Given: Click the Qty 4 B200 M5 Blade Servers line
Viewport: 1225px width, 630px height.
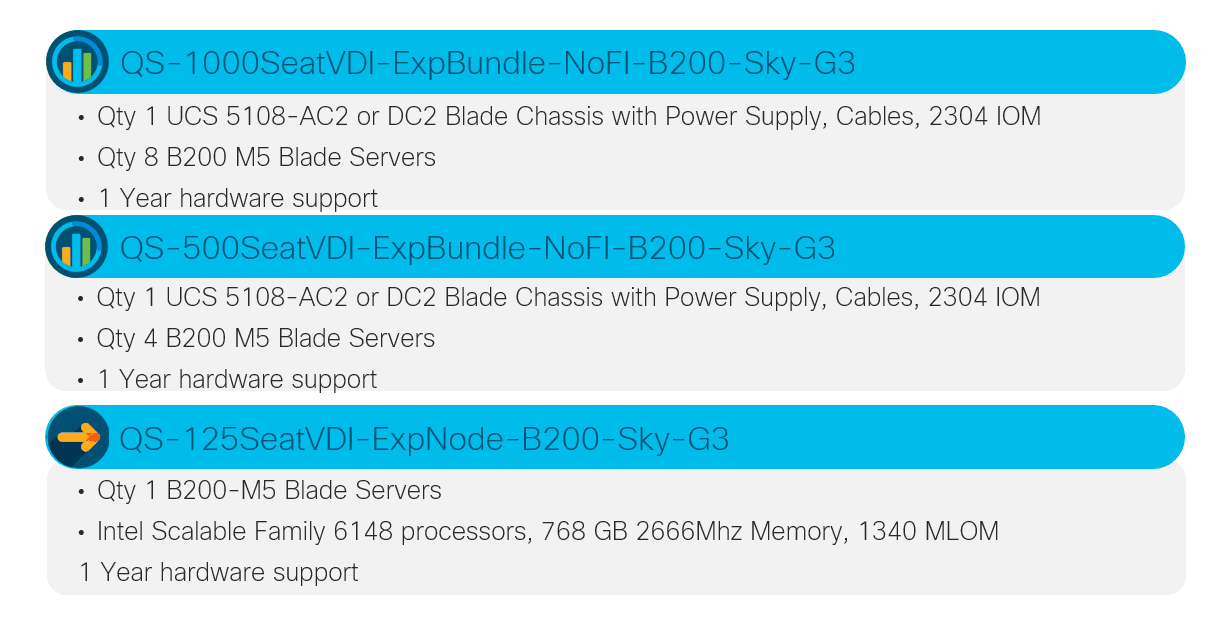Looking at the screenshot, I should pos(266,338).
